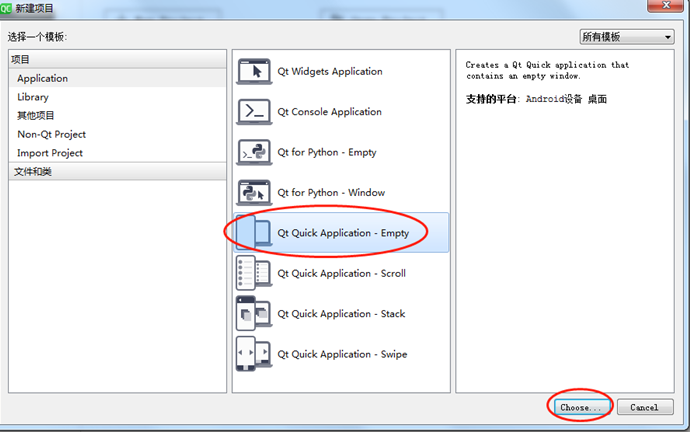Select Qt Quick Application - Swipe label

tap(342, 354)
